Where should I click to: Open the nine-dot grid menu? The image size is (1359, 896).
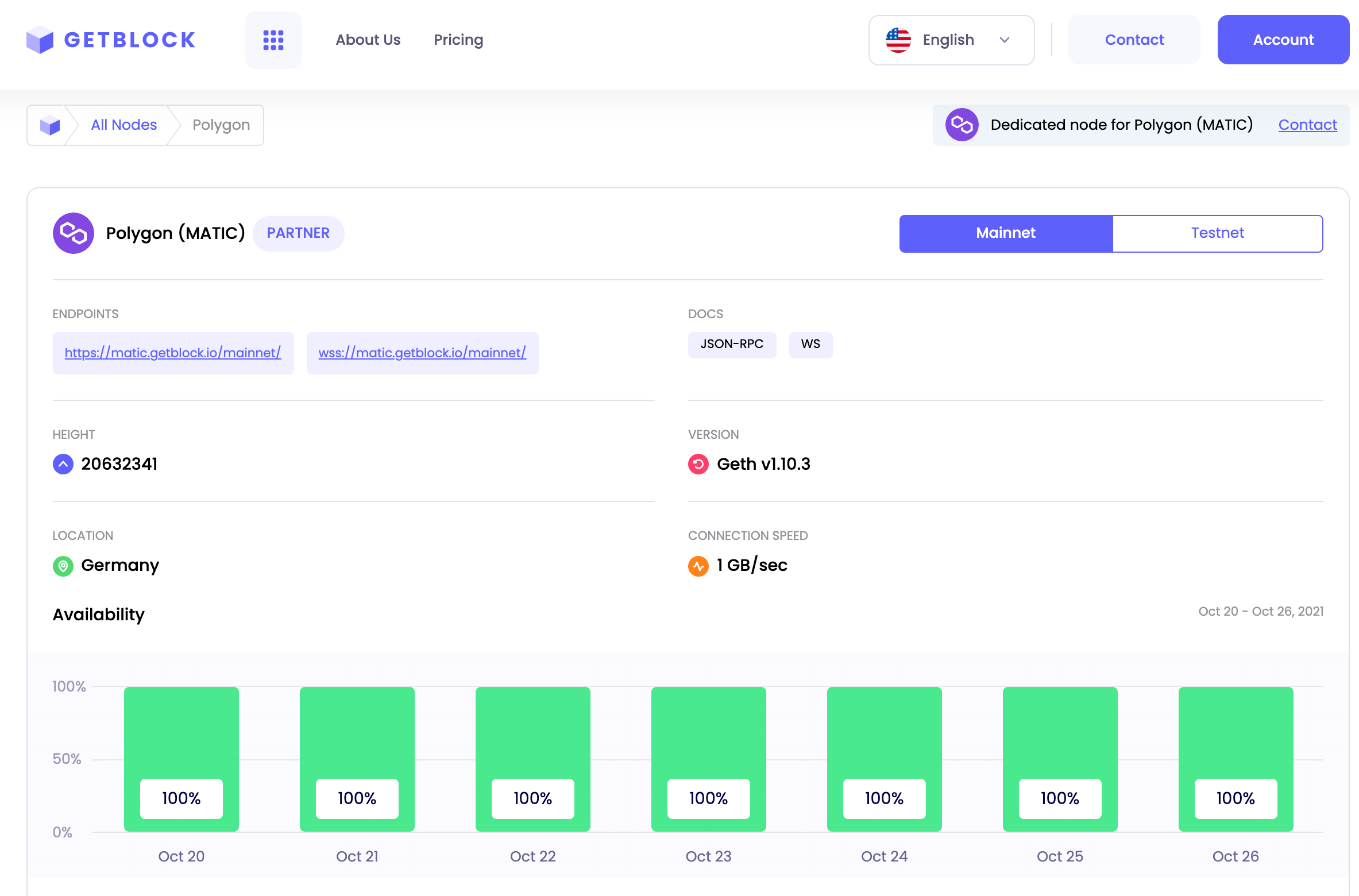(273, 40)
